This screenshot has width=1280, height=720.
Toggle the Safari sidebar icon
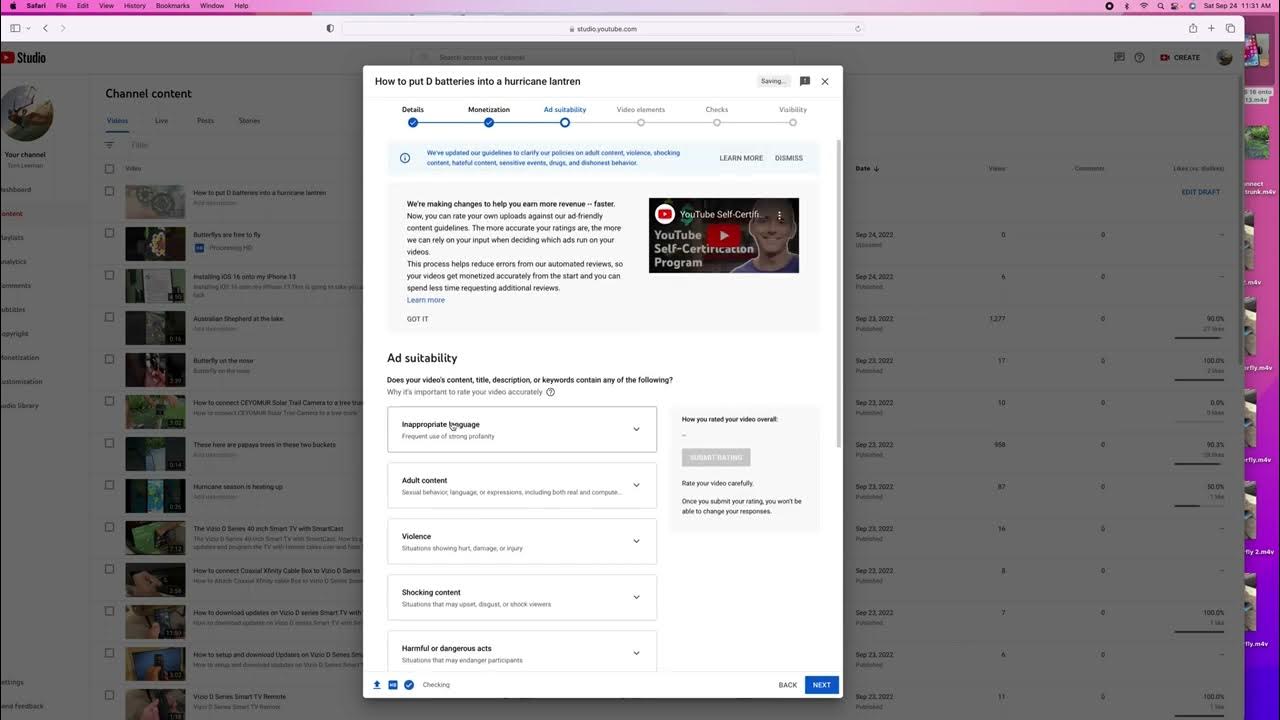[15, 28]
